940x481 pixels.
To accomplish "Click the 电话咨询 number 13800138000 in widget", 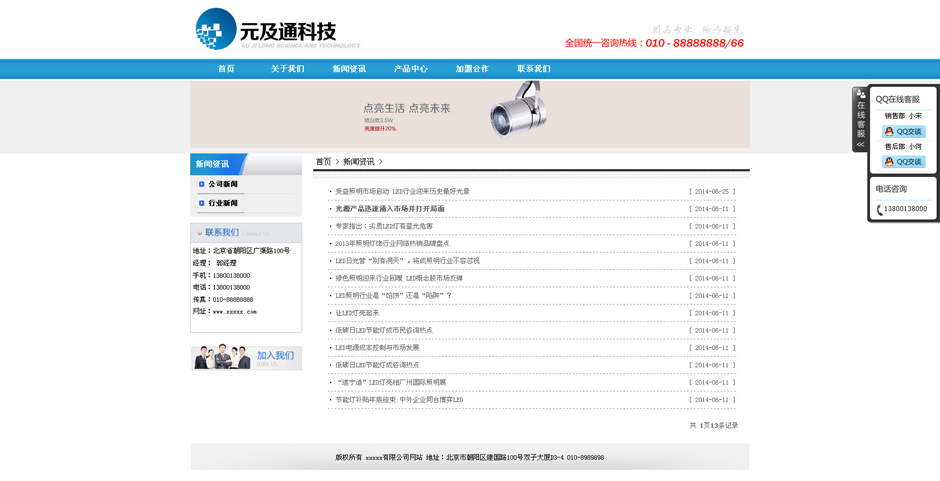I will (906, 209).
